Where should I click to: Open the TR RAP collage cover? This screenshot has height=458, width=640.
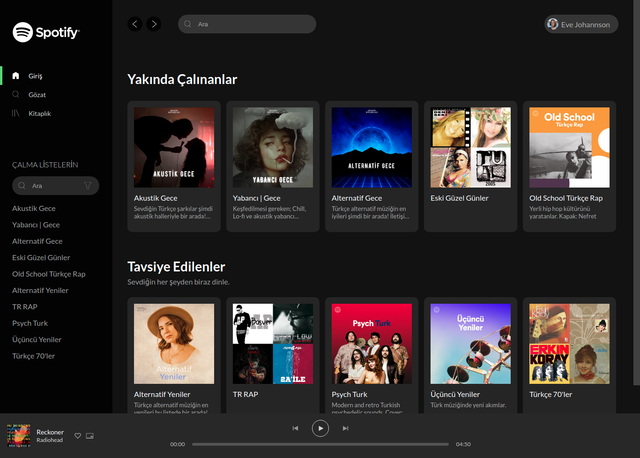[x=273, y=344]
